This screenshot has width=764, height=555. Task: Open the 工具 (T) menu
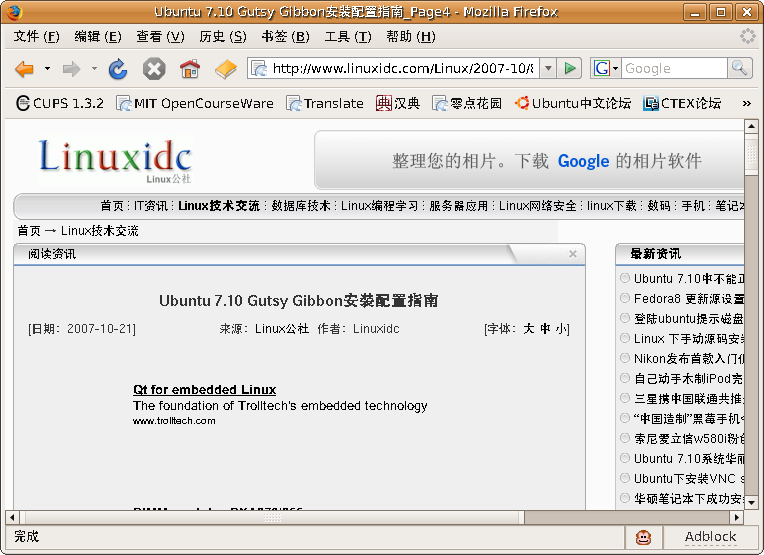tap(348, 37)
